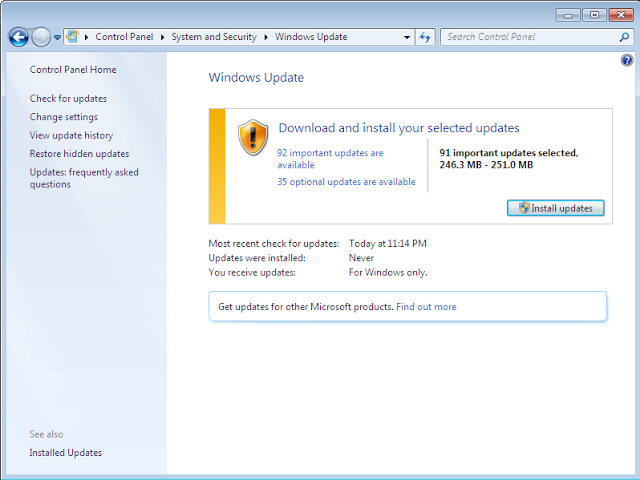
Task: Click 'For Windows only.' text
Action: pos(388,273)
